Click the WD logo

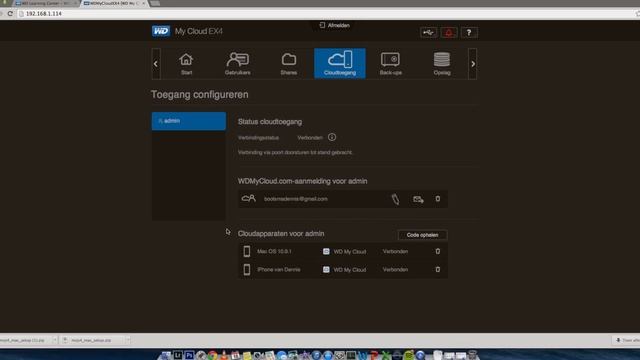(x=161, y=31)
